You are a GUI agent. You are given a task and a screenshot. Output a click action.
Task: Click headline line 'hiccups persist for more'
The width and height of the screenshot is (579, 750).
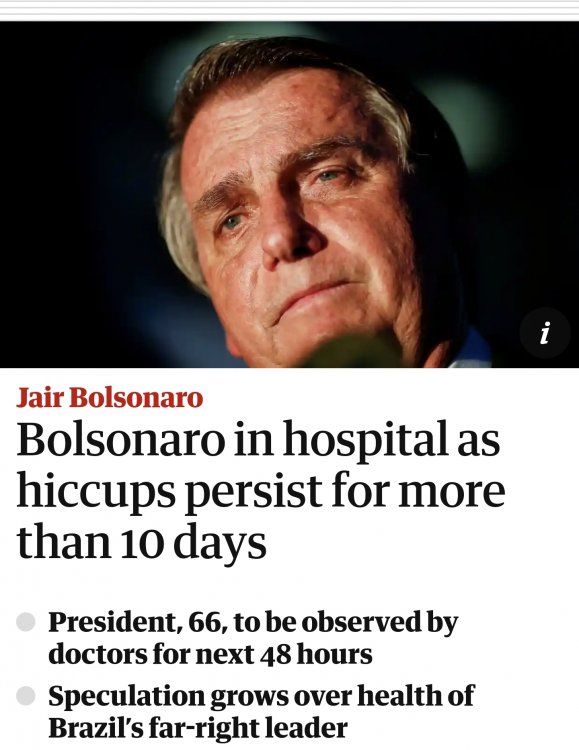tap(261, 492)
